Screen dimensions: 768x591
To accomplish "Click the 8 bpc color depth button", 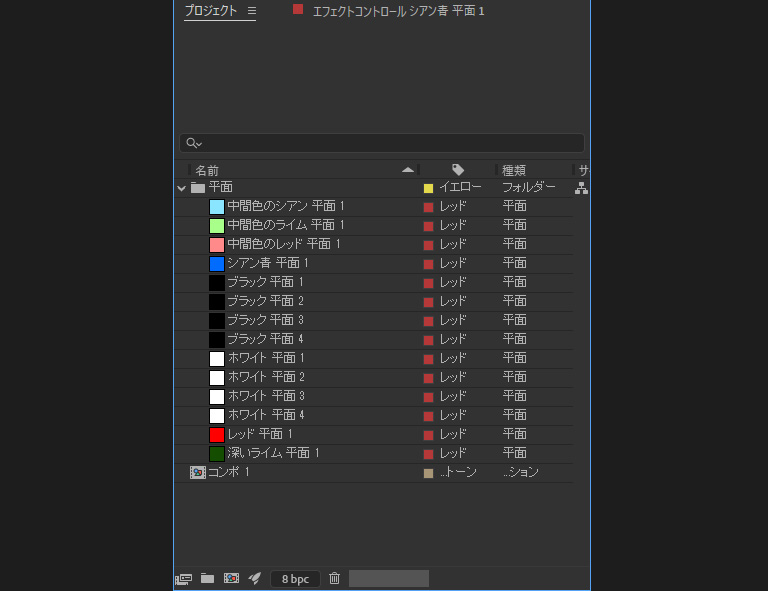I will 295,579.
